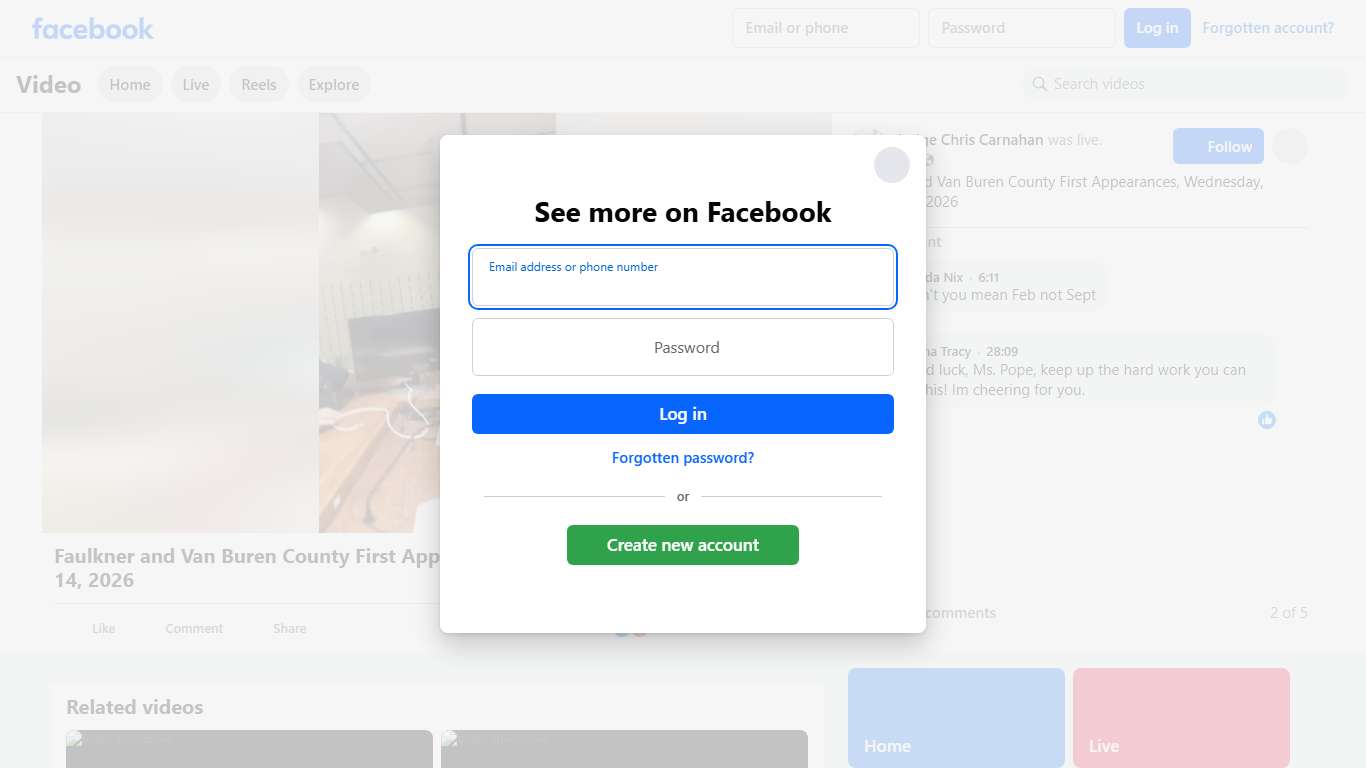Focus the dialog Email address or phone number field
Viewport: 1366px width, 768px height.
click(x=683, y=277)
